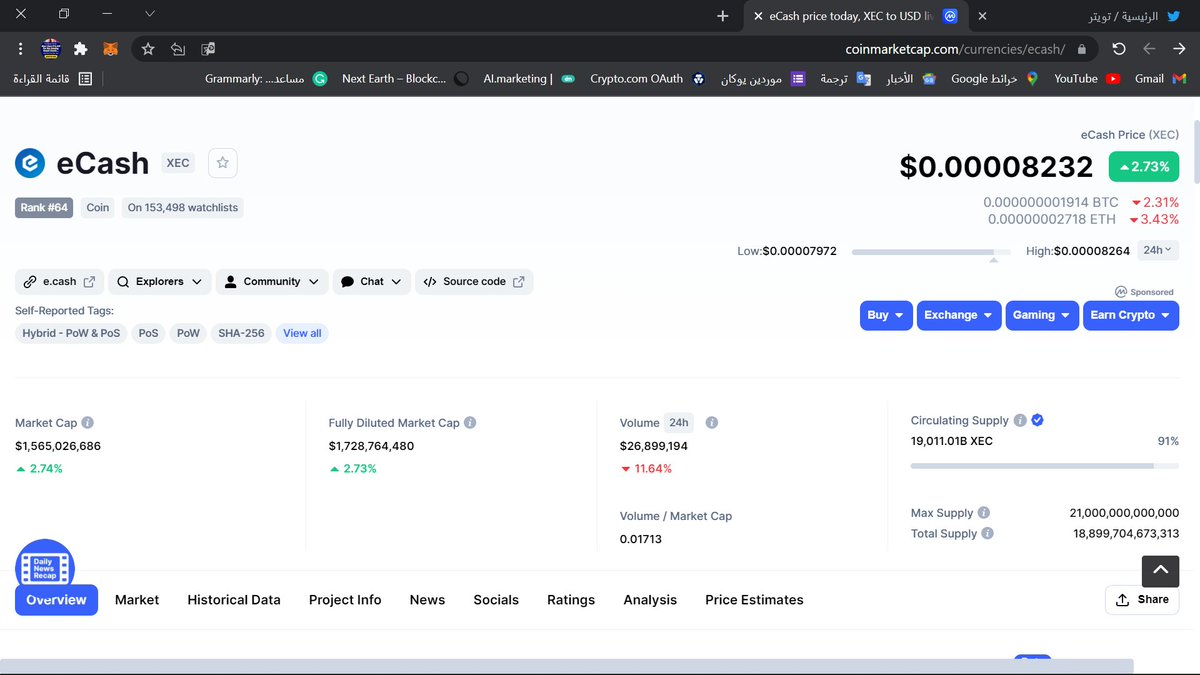
Task: Switch to the Project Info tab
Action: (345, 600)
